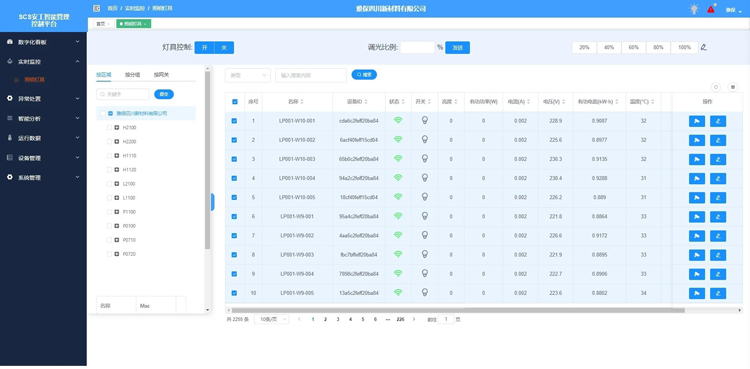Switch to the 首页 page tab
Viewport: 750px width, 369px height.
click(103, 23)
